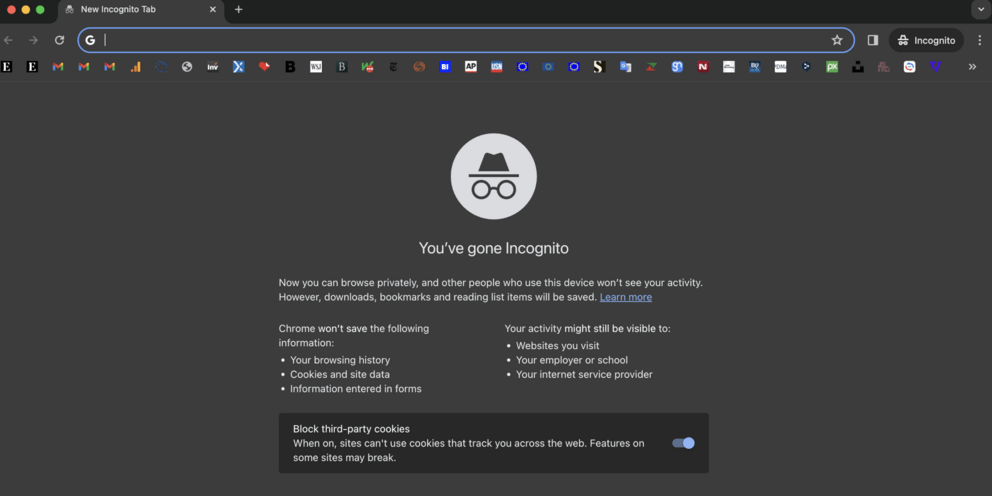Open the red N bookmark icon
The image size is (992, 496).
(703, 66)
